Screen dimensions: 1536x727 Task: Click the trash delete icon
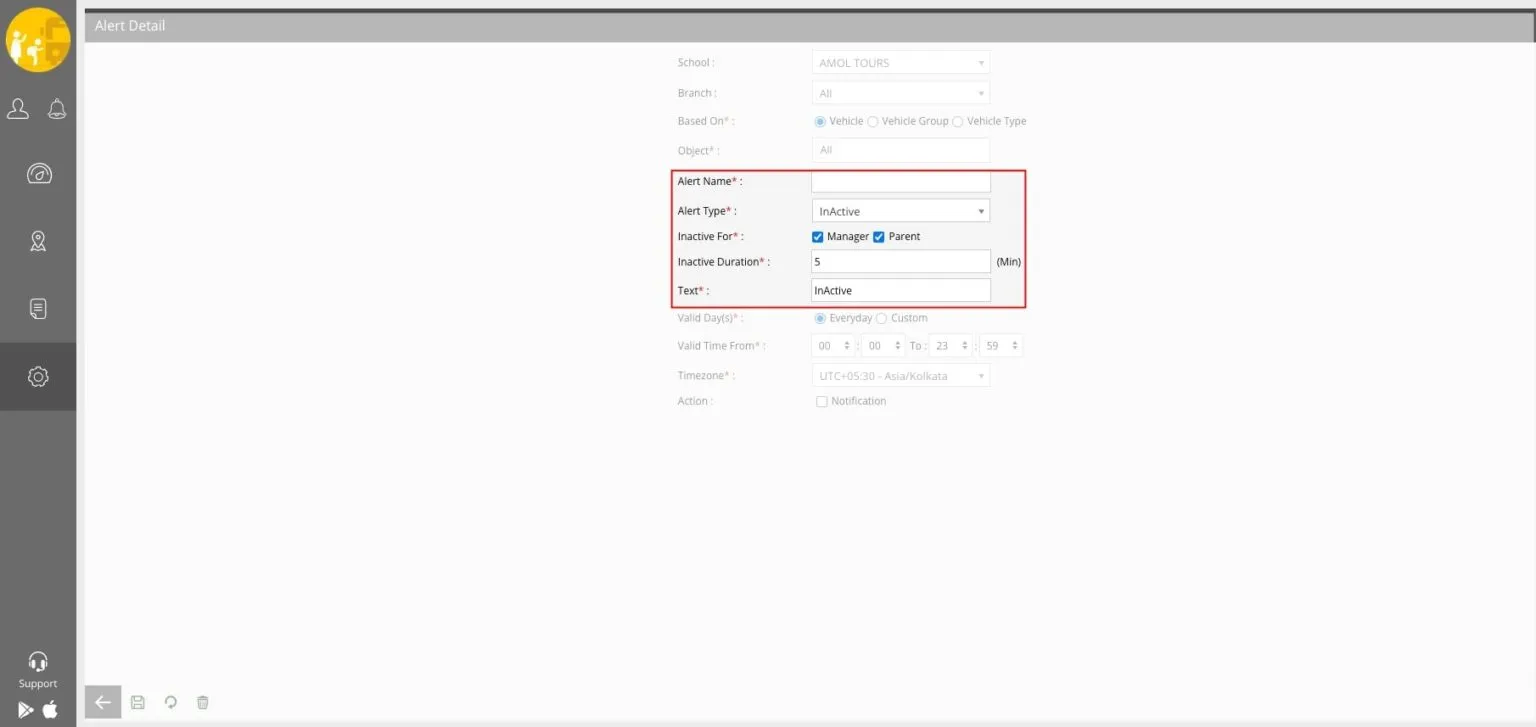tap(203, 702)
